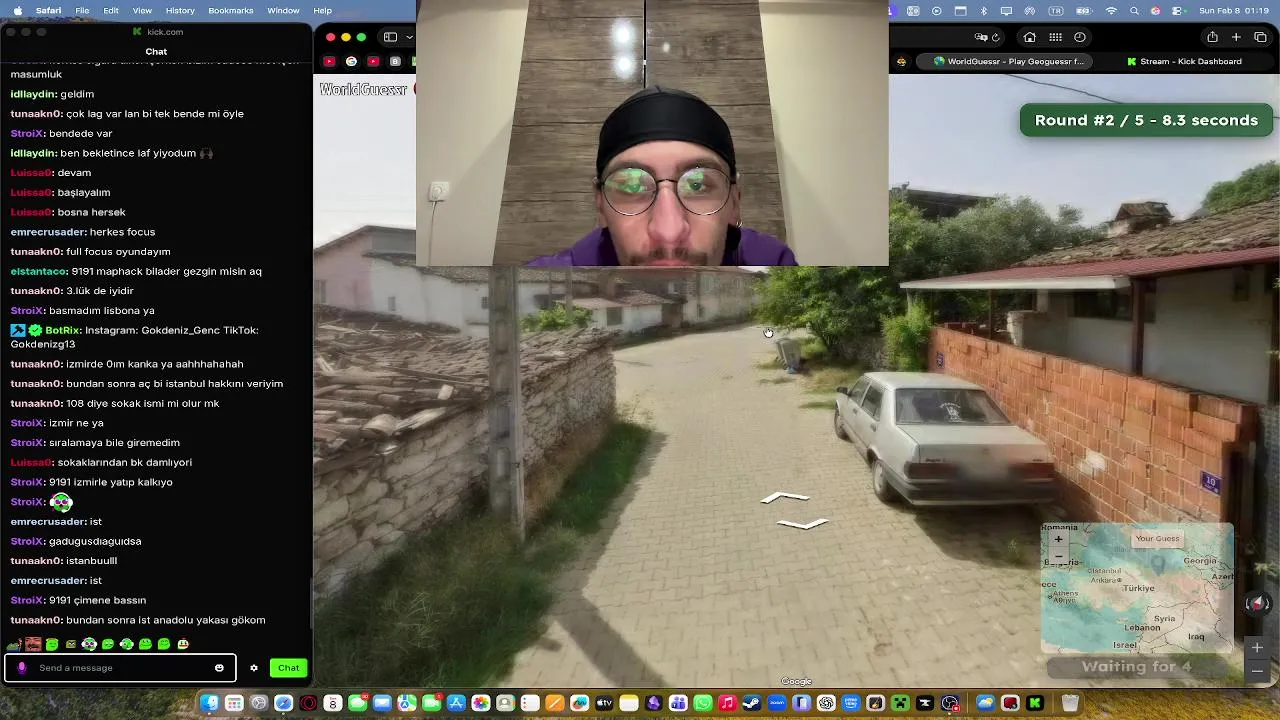The width and height of the screenshot is (1280, 720).
Task: Open the View menu
Action: tap(142, 10)
